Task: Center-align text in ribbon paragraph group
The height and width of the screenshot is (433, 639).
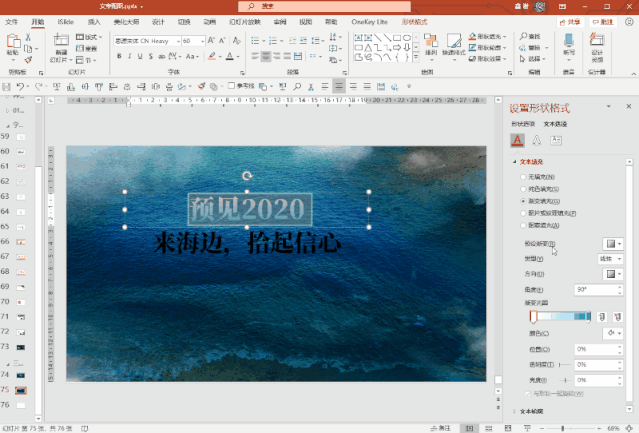Action: click(x=266, y=56)
